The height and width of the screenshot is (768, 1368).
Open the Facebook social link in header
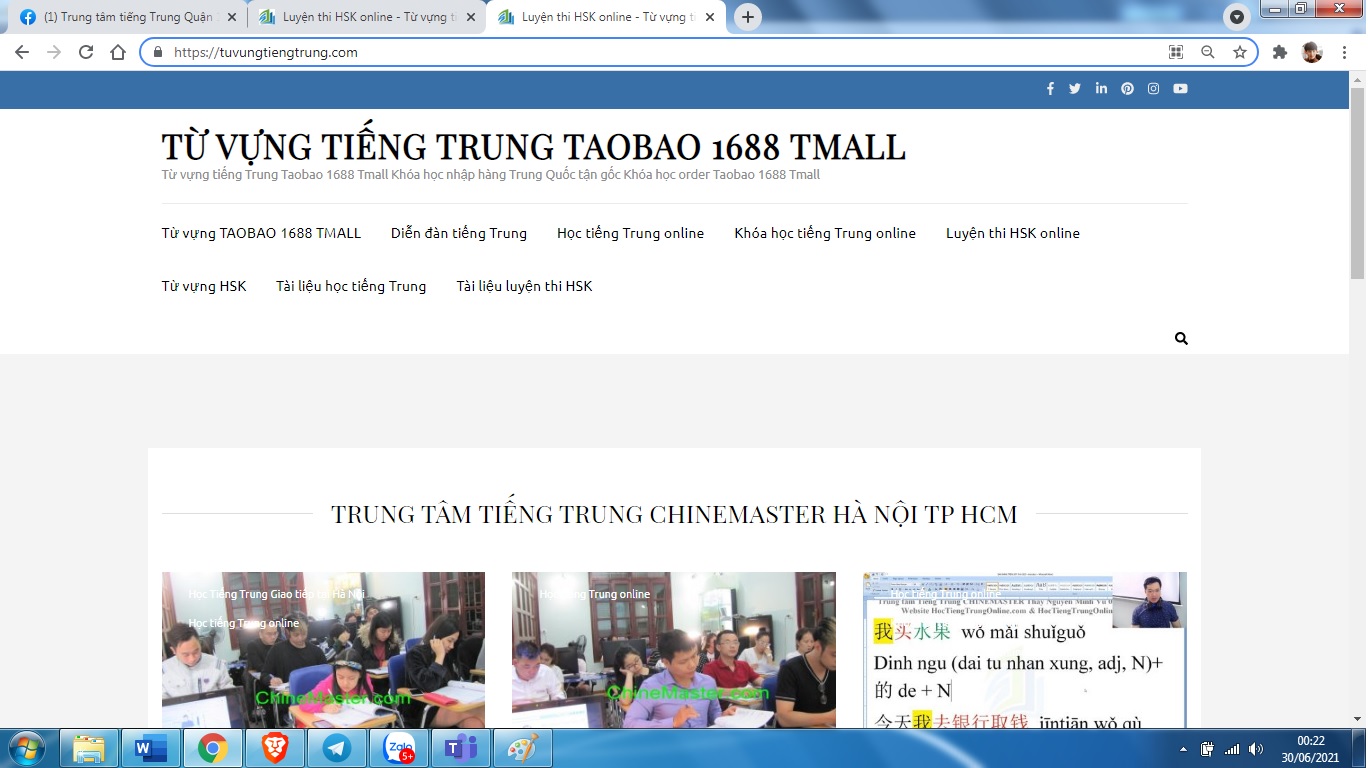[1050, 89]
